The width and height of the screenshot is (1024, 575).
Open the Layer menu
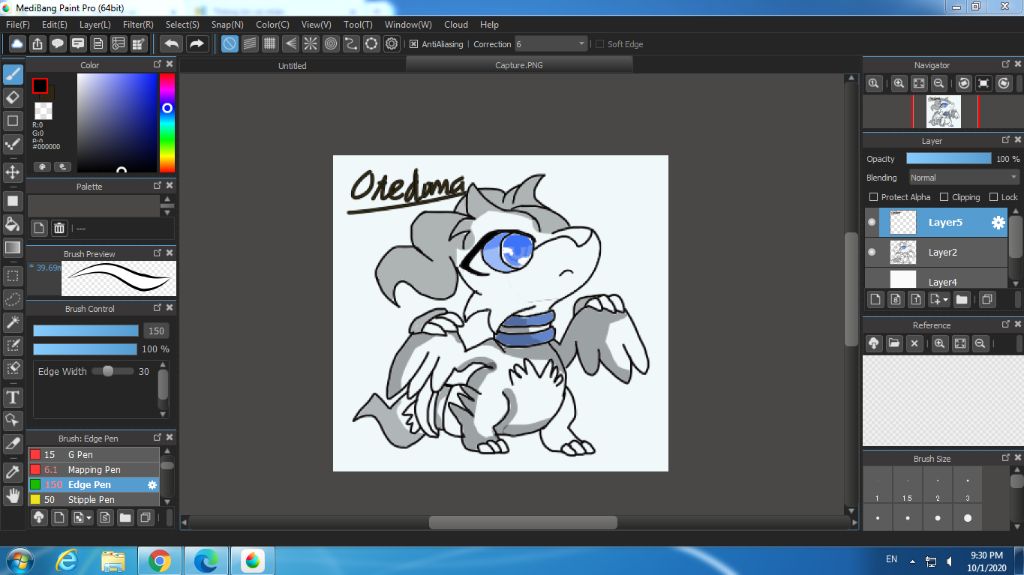tap(95, 24)
